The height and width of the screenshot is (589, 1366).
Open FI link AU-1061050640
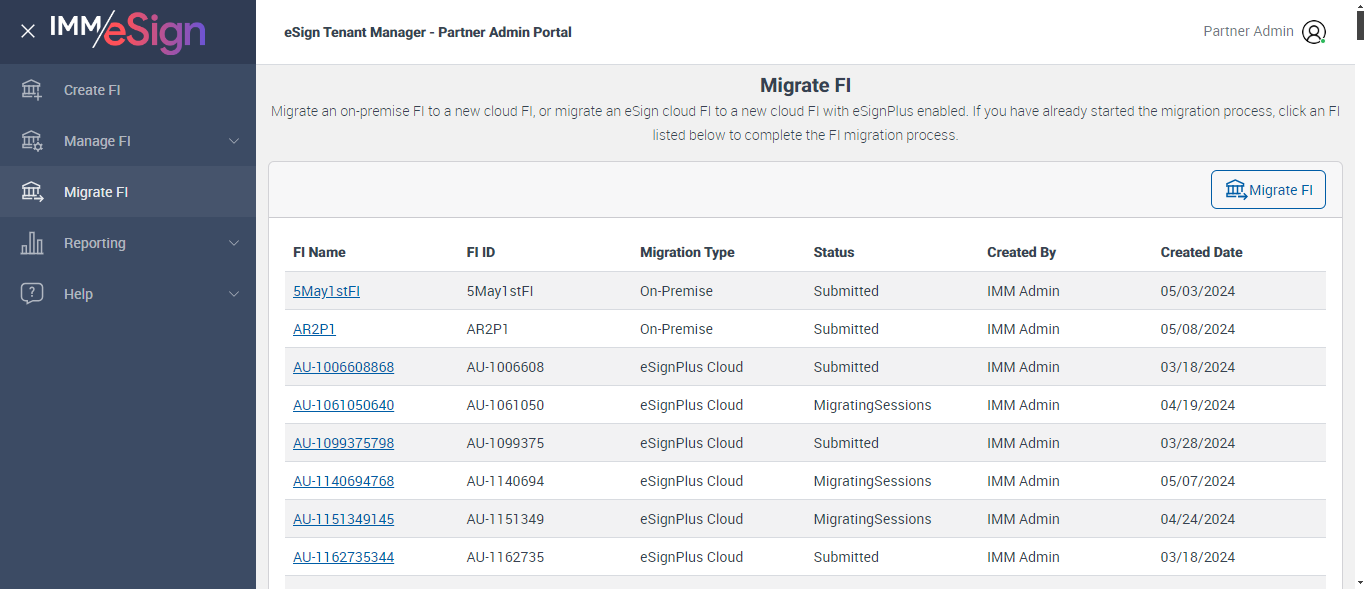[x=343, y=405]
